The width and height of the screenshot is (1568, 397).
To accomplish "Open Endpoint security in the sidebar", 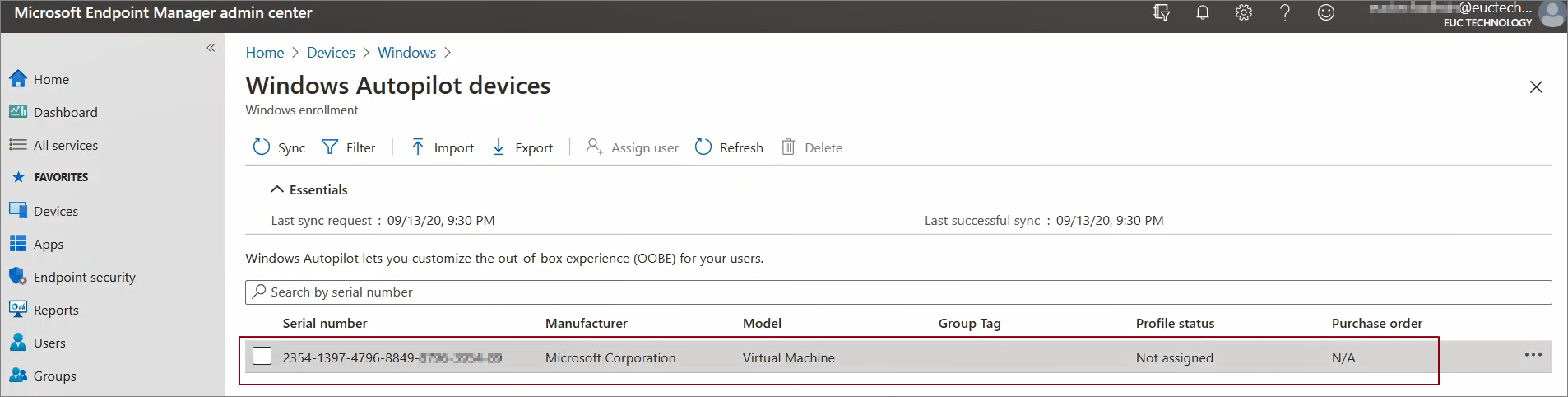I will tap(84, 278).
